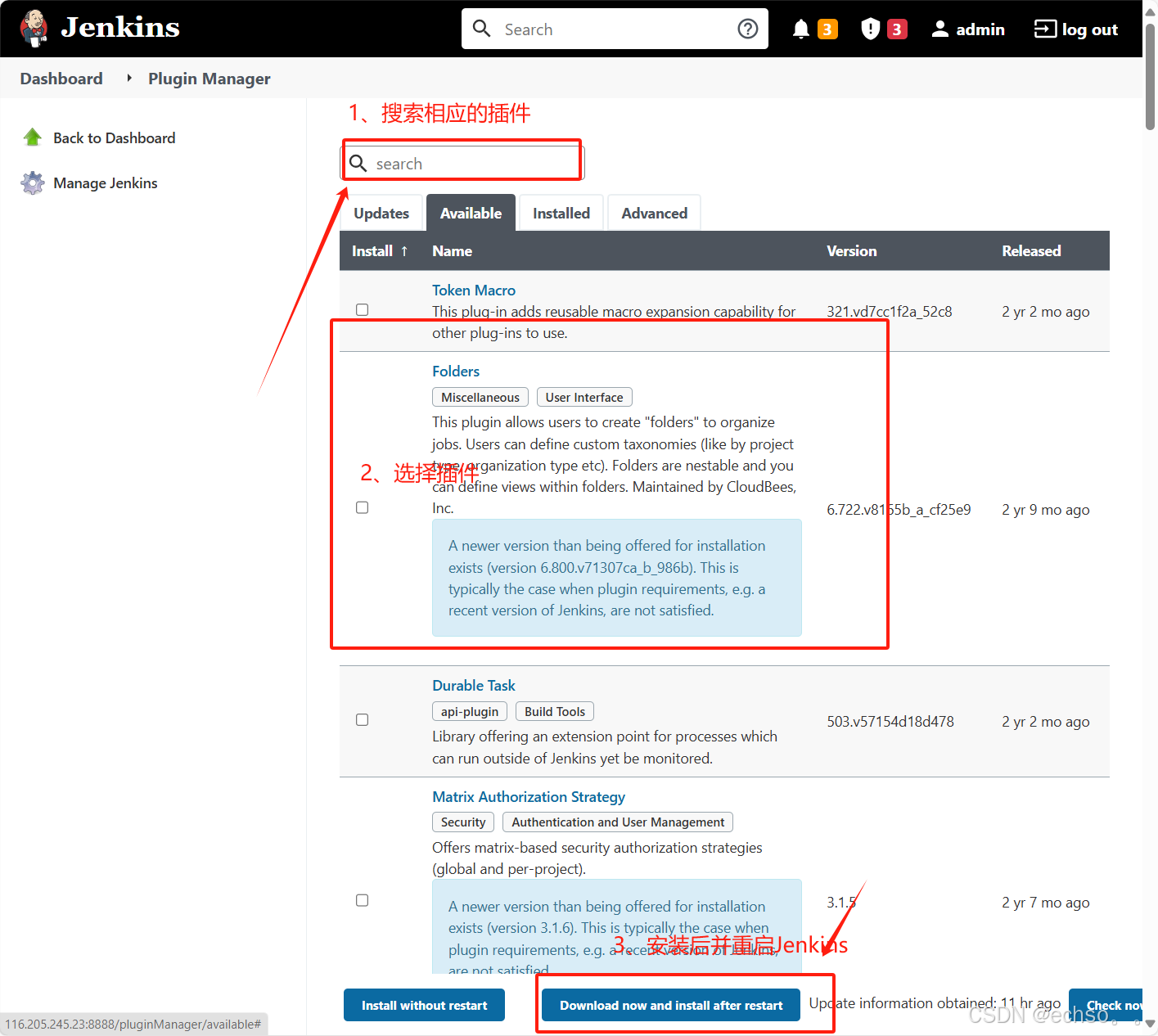Open security warnings shield icon
Image resolution: width=1158 pixels, height=1036 pixels.
tap(870, 29)
